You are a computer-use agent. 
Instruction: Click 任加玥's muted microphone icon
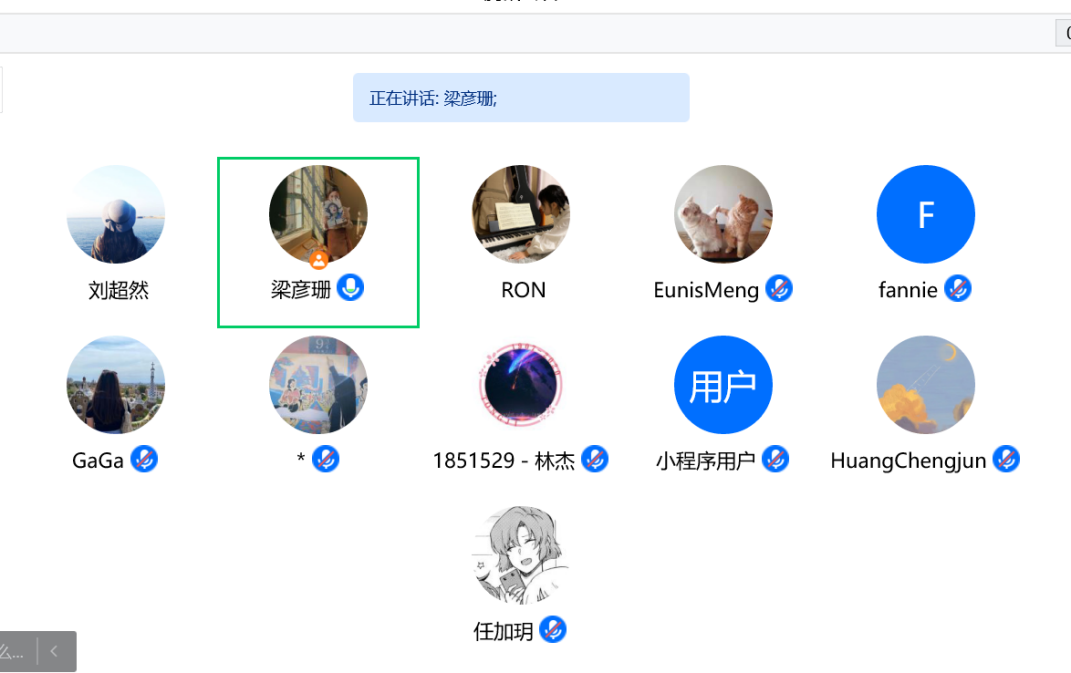point(553,631)
